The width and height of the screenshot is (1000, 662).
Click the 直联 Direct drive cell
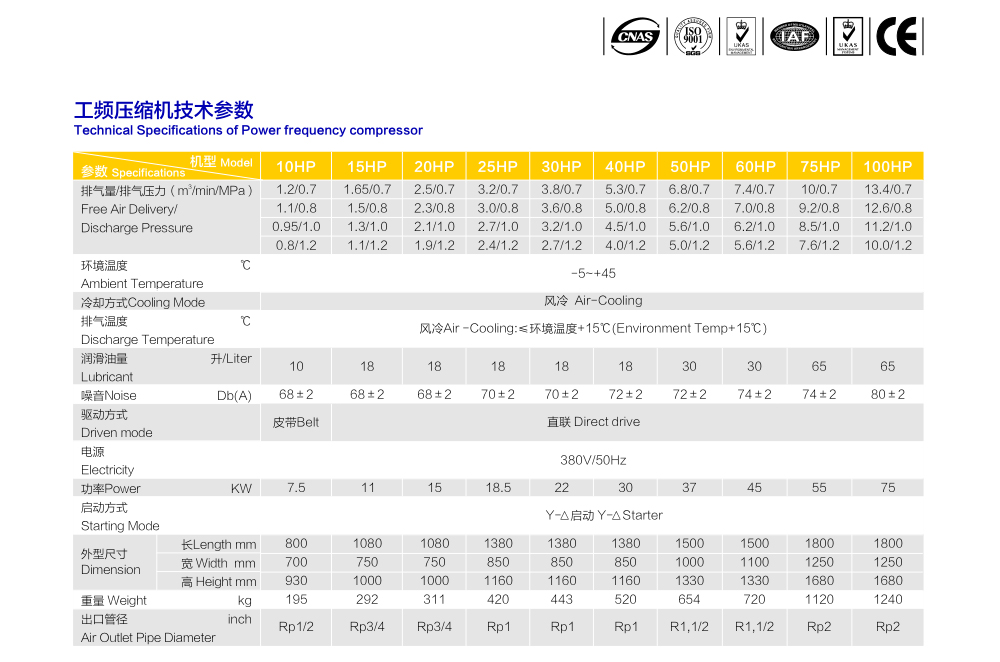593,422
